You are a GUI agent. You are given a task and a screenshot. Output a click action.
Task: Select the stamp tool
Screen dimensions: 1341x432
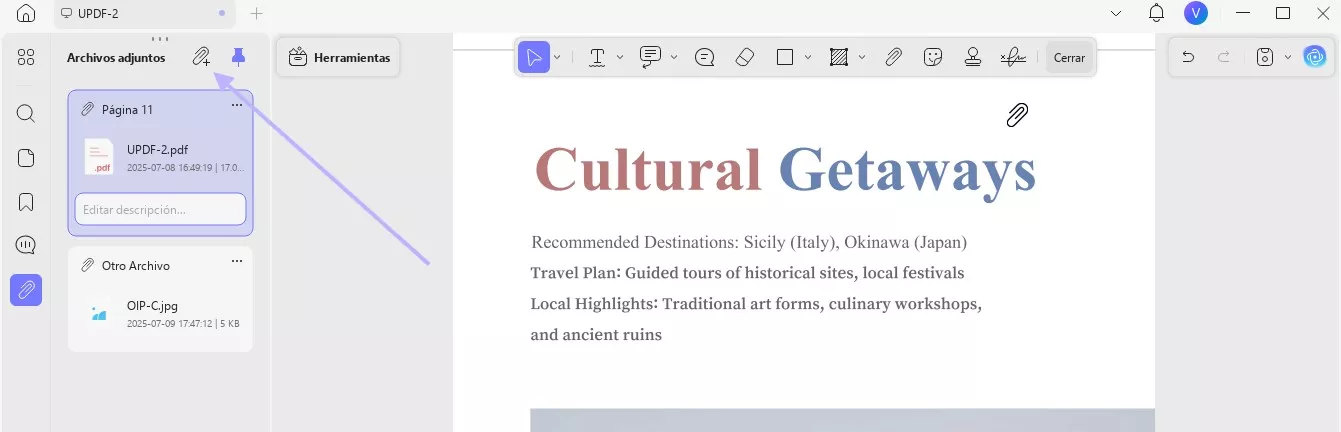[x=972, y=57]
